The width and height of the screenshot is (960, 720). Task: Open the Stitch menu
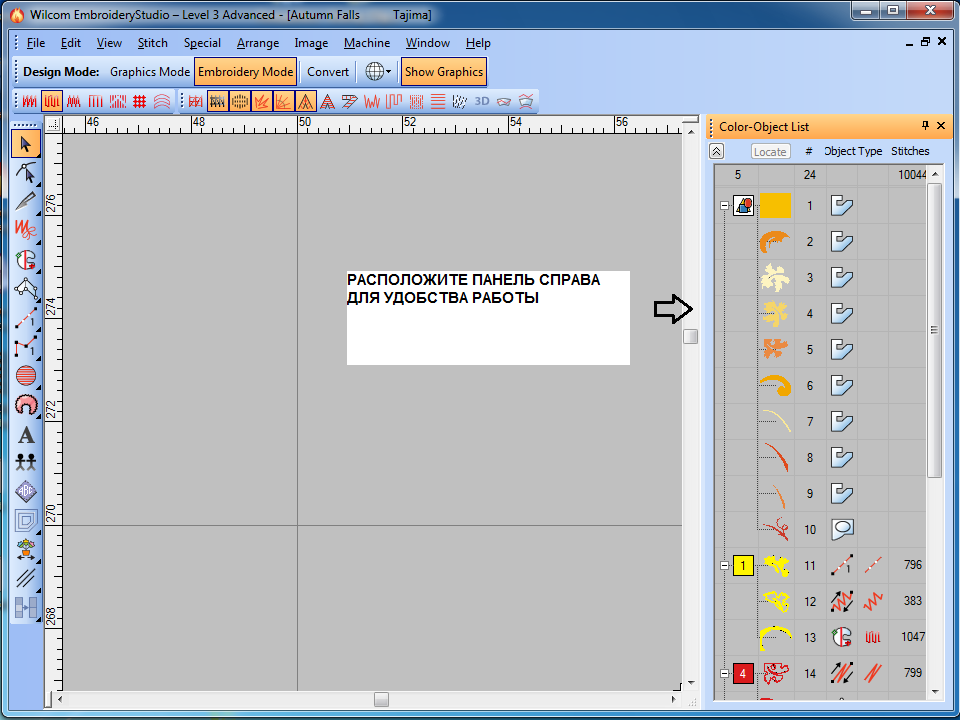click(x=152, y=43)
